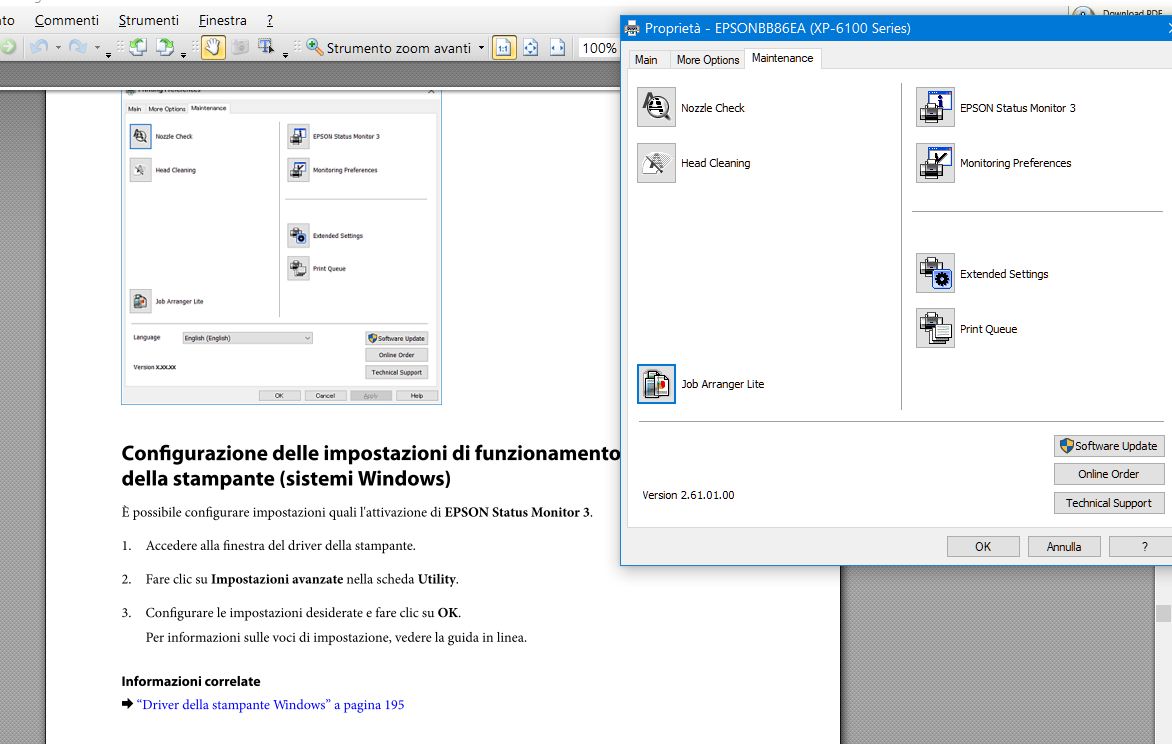Open the Extended Settings icon
This screenshot has height=744, width=1172.
(x=935, y=274)
